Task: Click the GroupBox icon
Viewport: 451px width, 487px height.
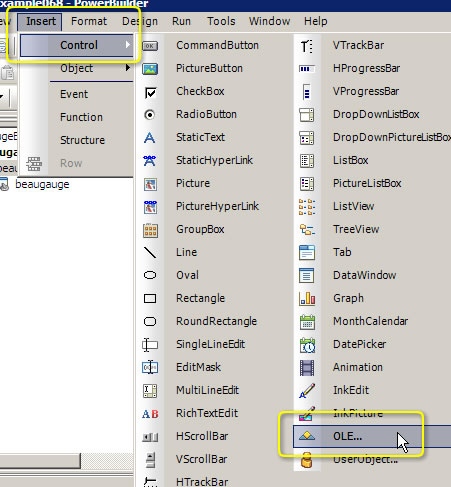Action: 150,230
